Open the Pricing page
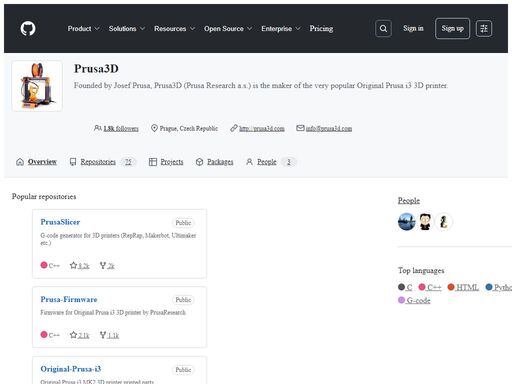The height and width of the screenshot is (384, 512). [321, 29]
